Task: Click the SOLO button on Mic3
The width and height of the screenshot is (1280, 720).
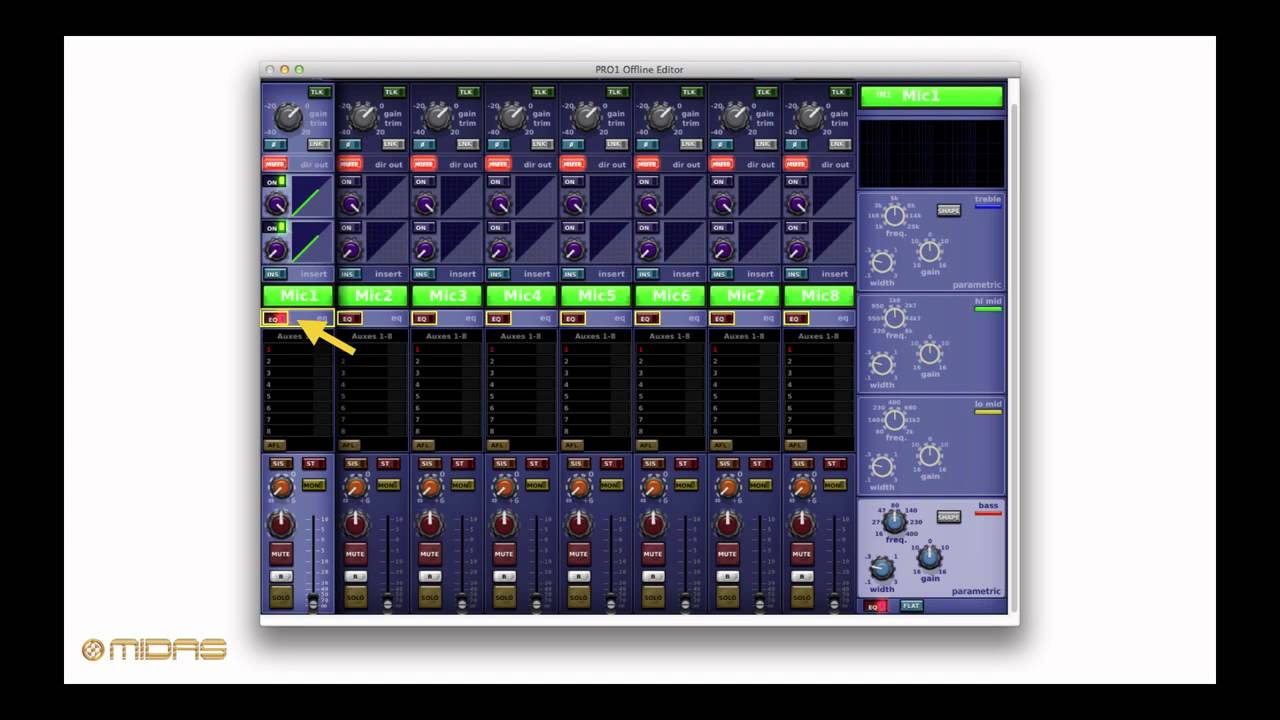Action: 429,598
